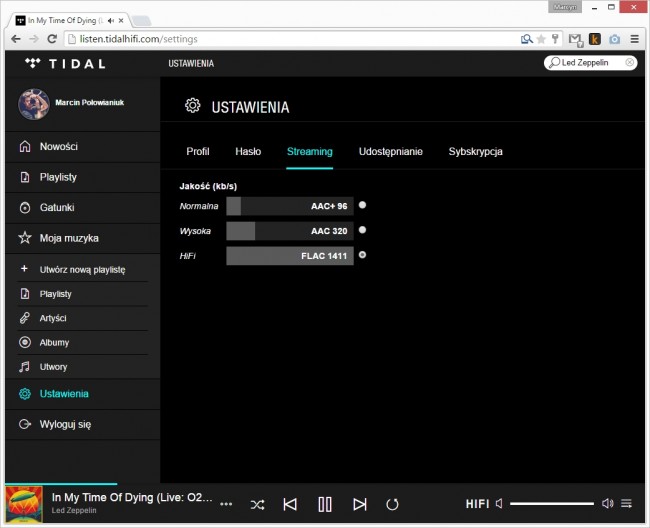
Task: Switch to the Udostępnianie tab
Action: 390,152
